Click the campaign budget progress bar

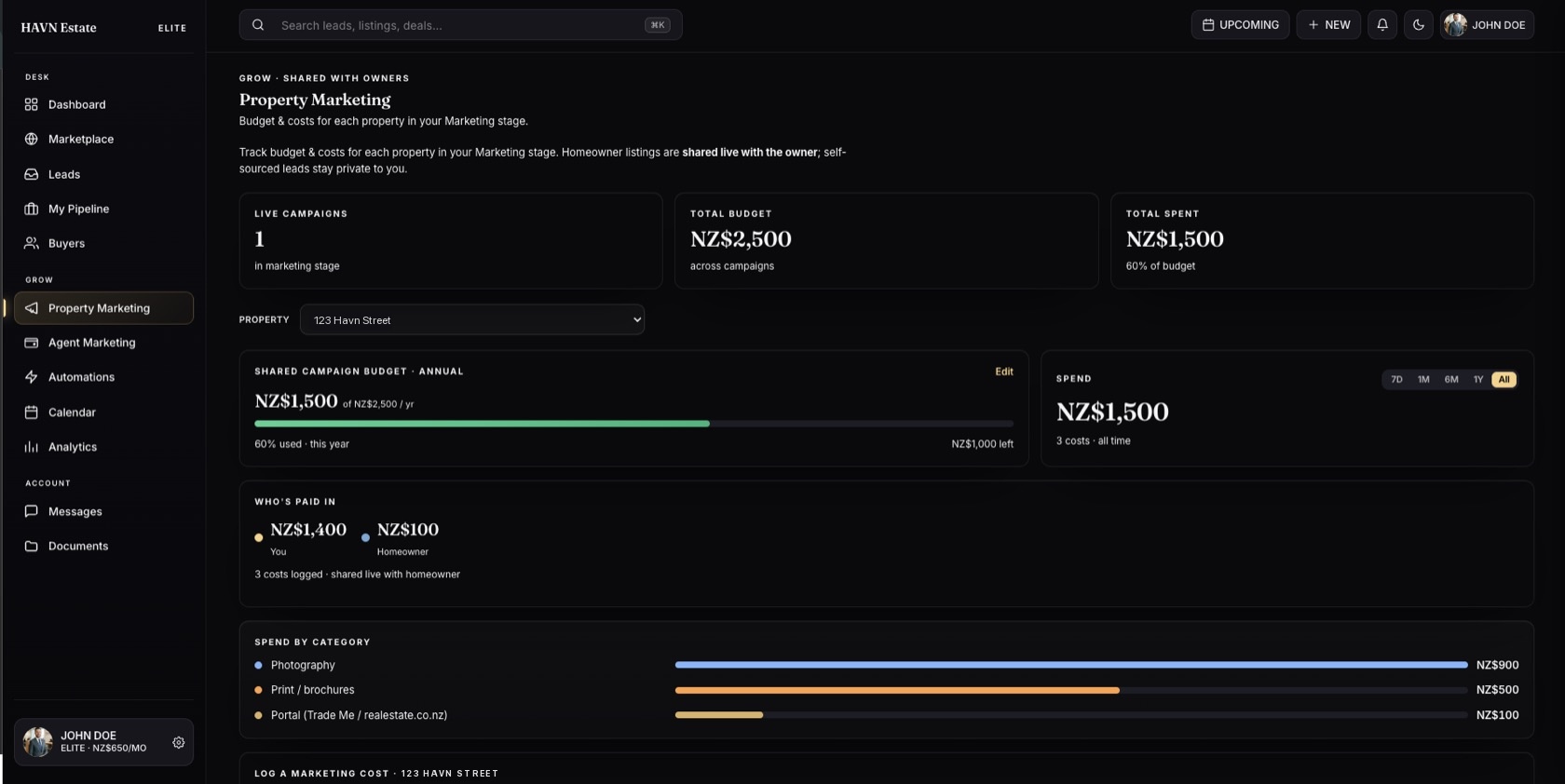click(x=633, y=424)
